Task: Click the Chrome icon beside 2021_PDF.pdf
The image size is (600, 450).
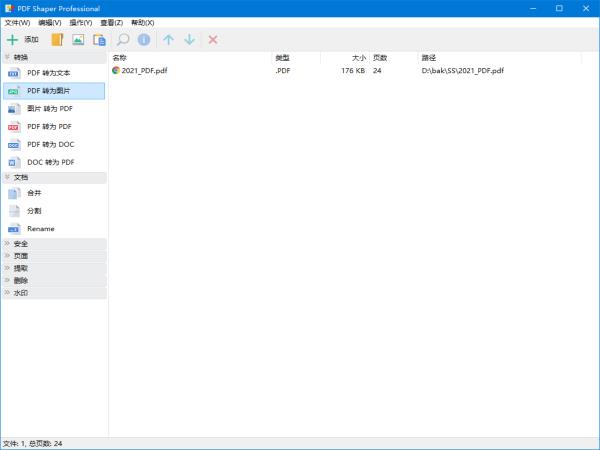Action: tap(116, 70)
